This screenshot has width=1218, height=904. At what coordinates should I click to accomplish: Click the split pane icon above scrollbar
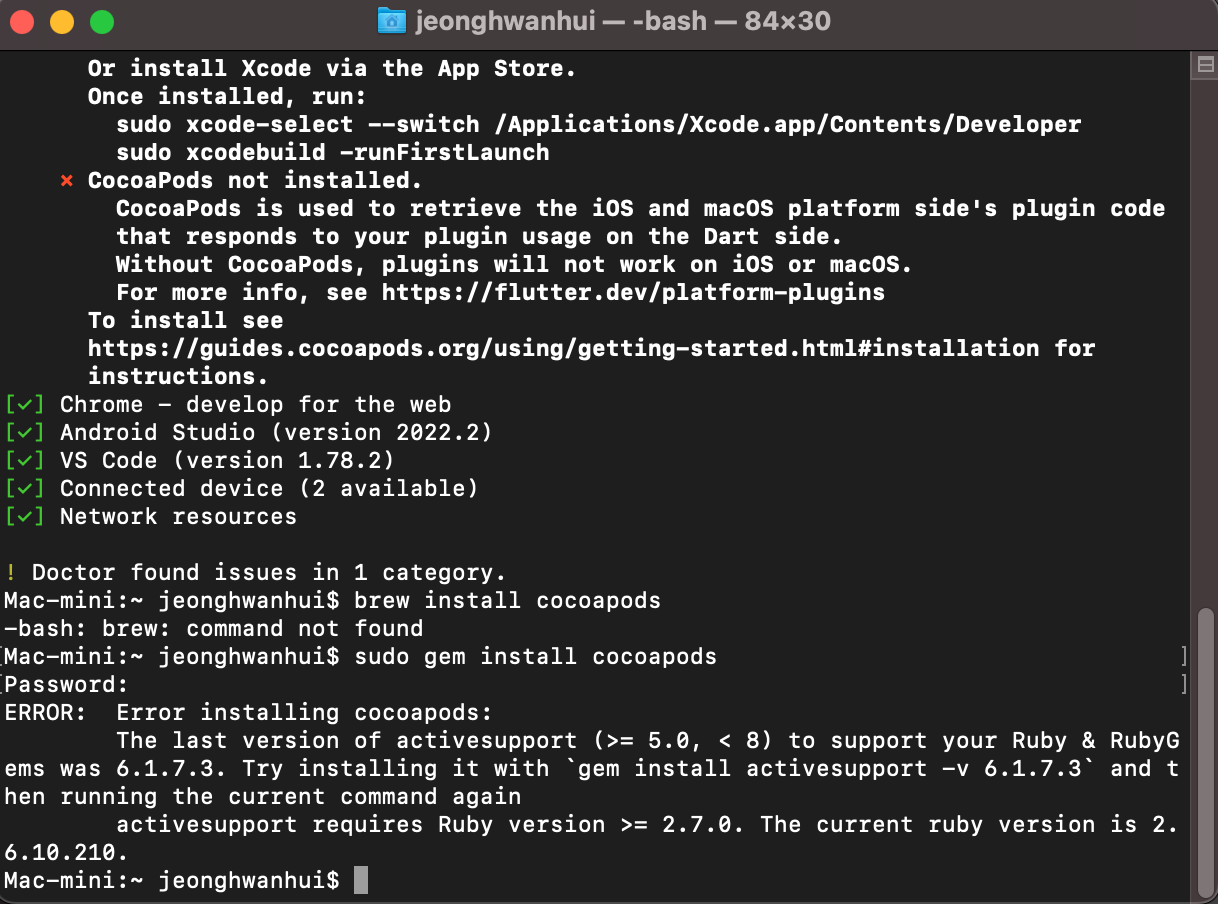pyautogui.click(x=1205, y=64)
